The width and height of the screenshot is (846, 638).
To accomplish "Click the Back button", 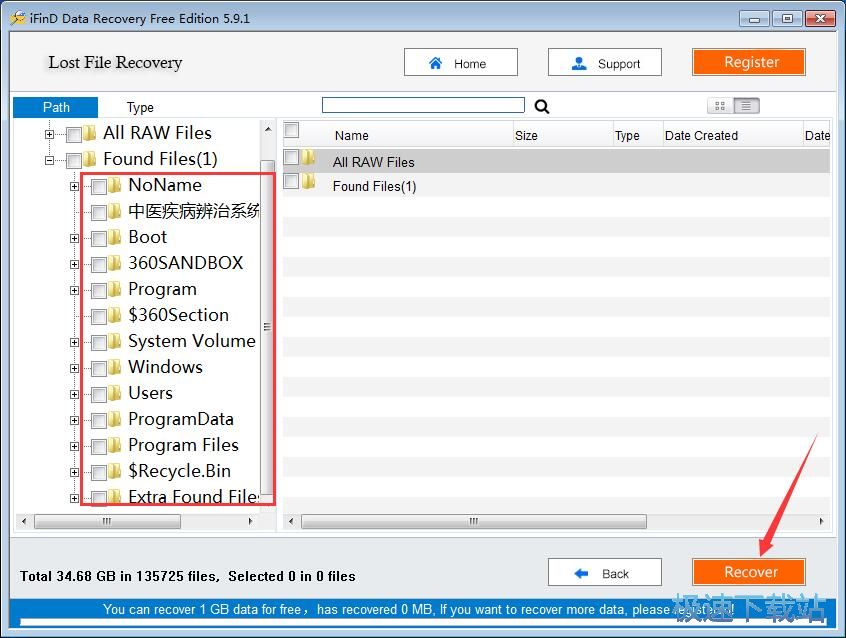I will click(604, 571).
